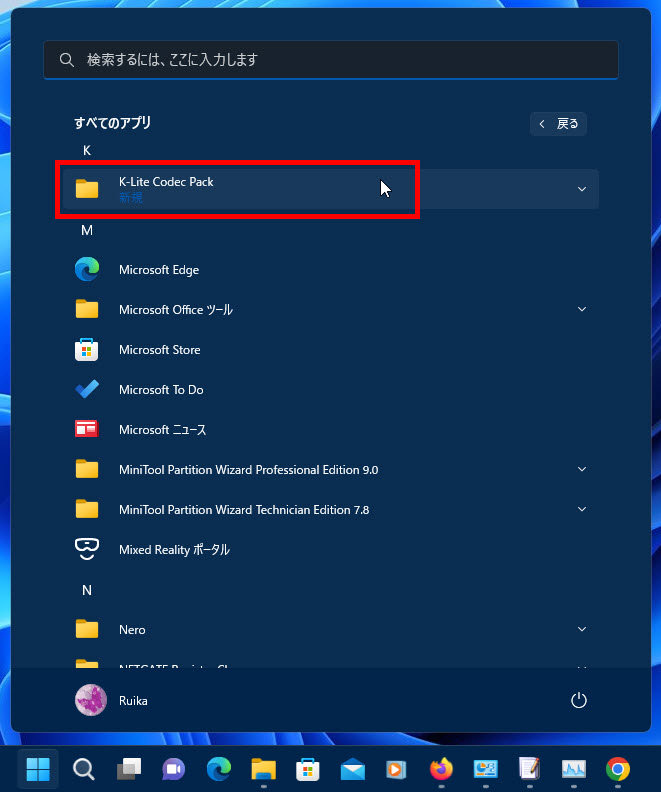The image size is (661, 792).
Task: Expand MiniTool Partition Wizard Professional Edition 9.0
Action: click(581, 470)
